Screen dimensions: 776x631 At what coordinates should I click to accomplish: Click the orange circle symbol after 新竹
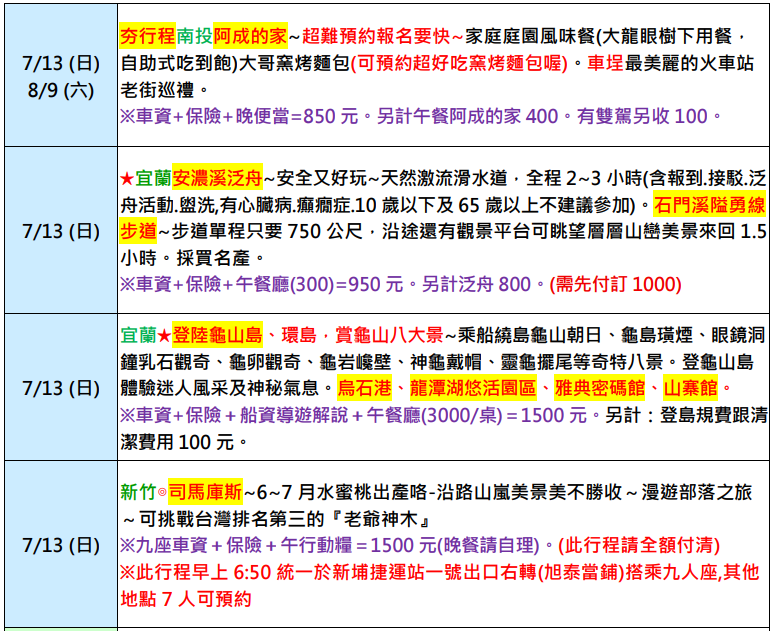click(x=162, y=491)
